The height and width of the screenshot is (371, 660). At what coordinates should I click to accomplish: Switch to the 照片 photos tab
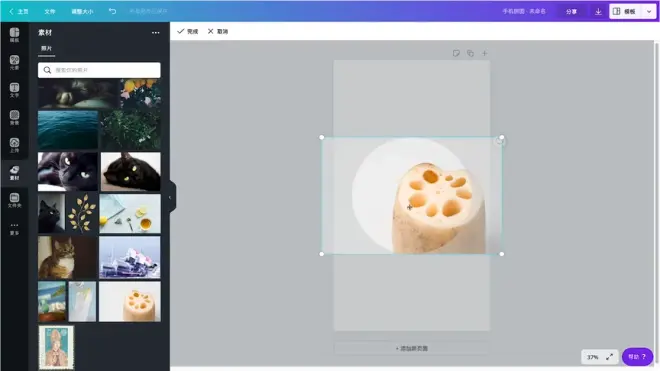[x=46, y=48]
